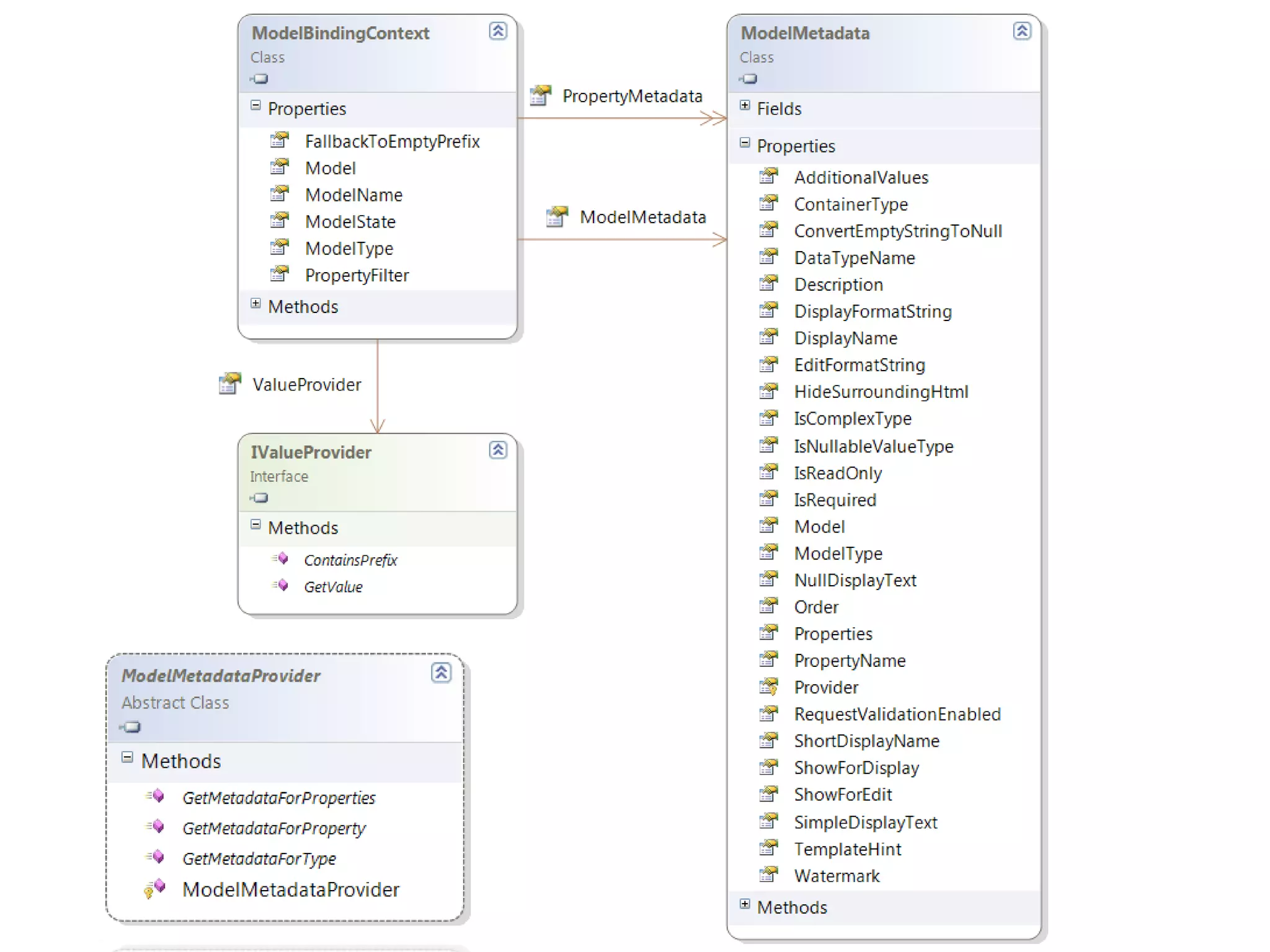
Task: Collapse the ModelMetadata class chevron
Action: [x=1022, y=30]
